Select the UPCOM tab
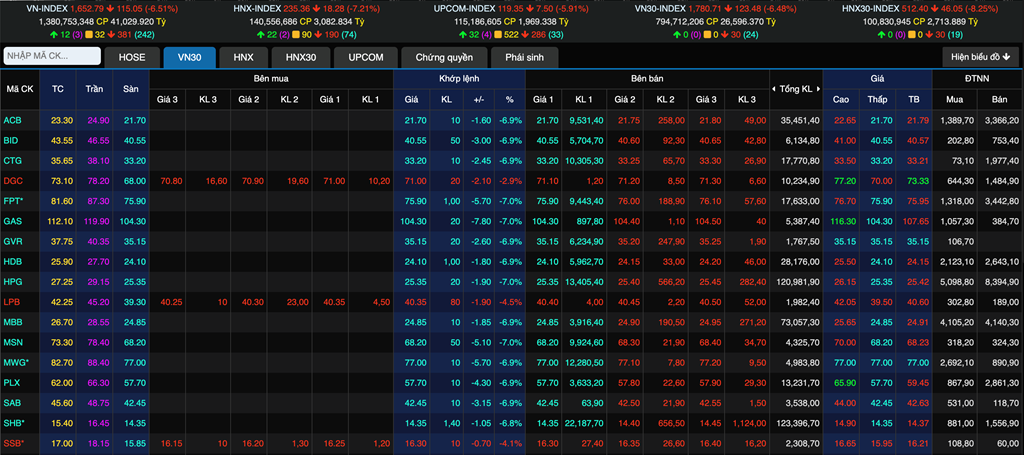Image resolution: width=1024 pixels, height=455 pixels. [365, 57]
